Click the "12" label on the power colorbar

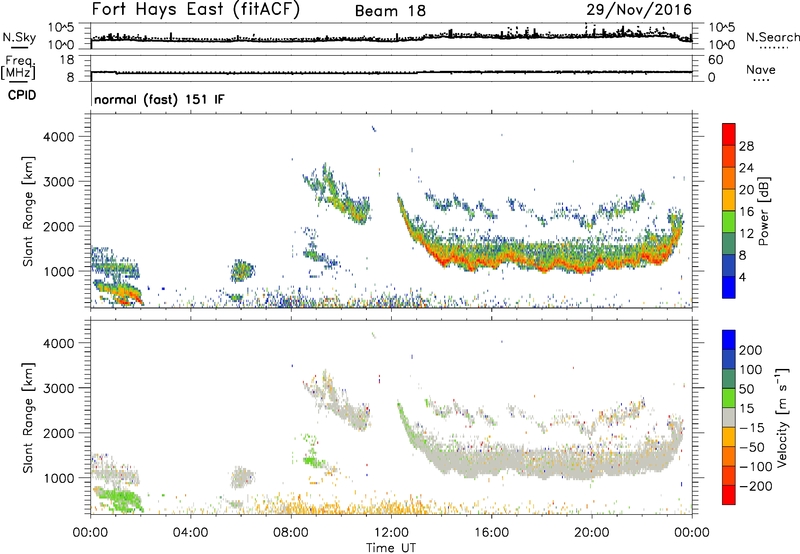[x=746, y=234]
